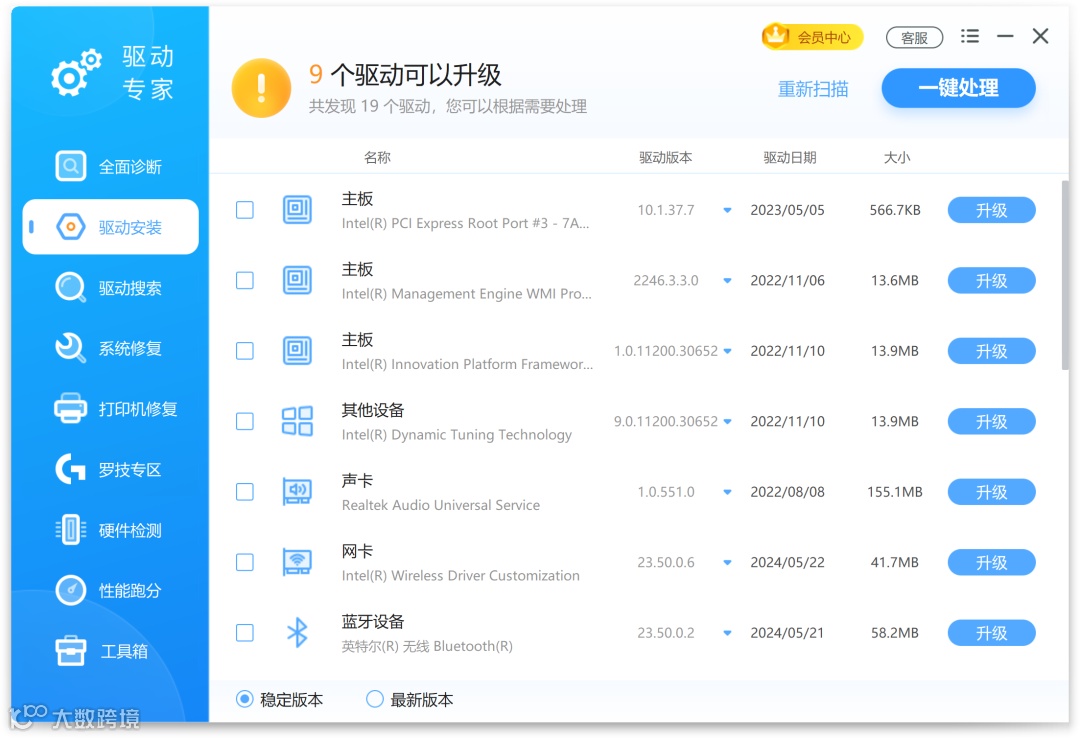Click the 工具箱 toolbox icon
The width and height of the screenshot is (1080, 738).
tap(70, 650)
